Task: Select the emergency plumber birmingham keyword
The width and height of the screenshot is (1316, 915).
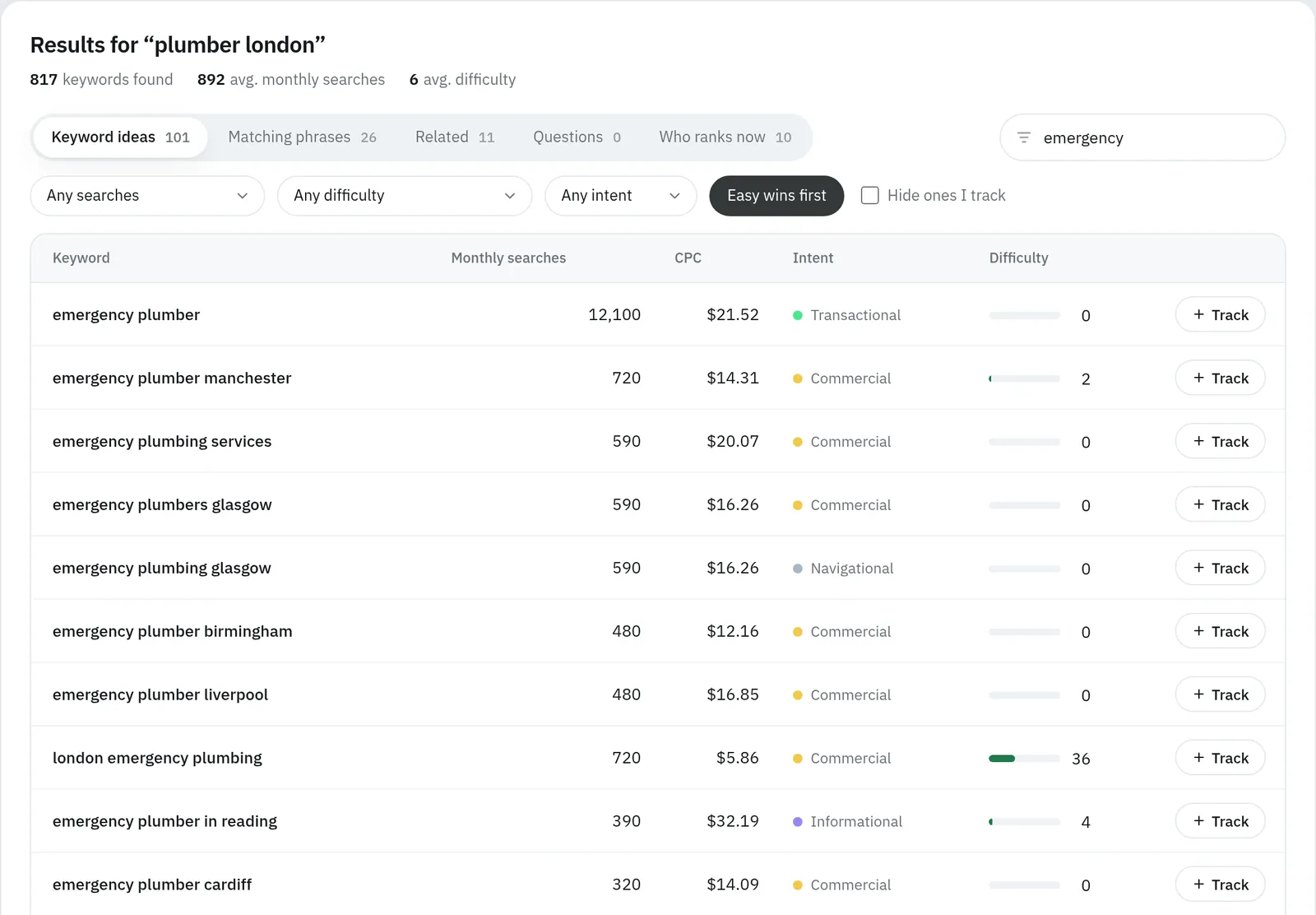Action: (x=173, y=632)
